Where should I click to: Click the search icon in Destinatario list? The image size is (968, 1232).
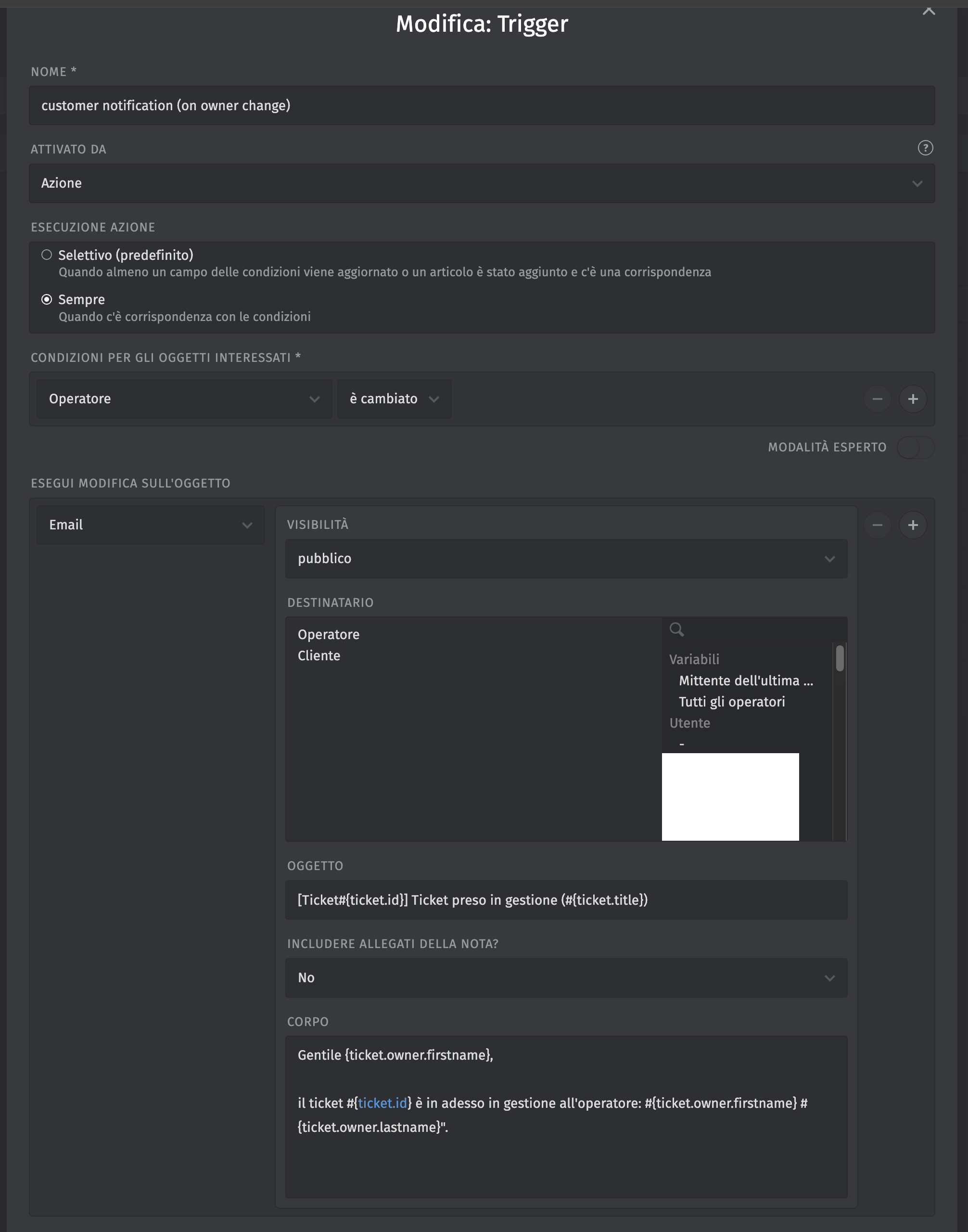(676, 629)
